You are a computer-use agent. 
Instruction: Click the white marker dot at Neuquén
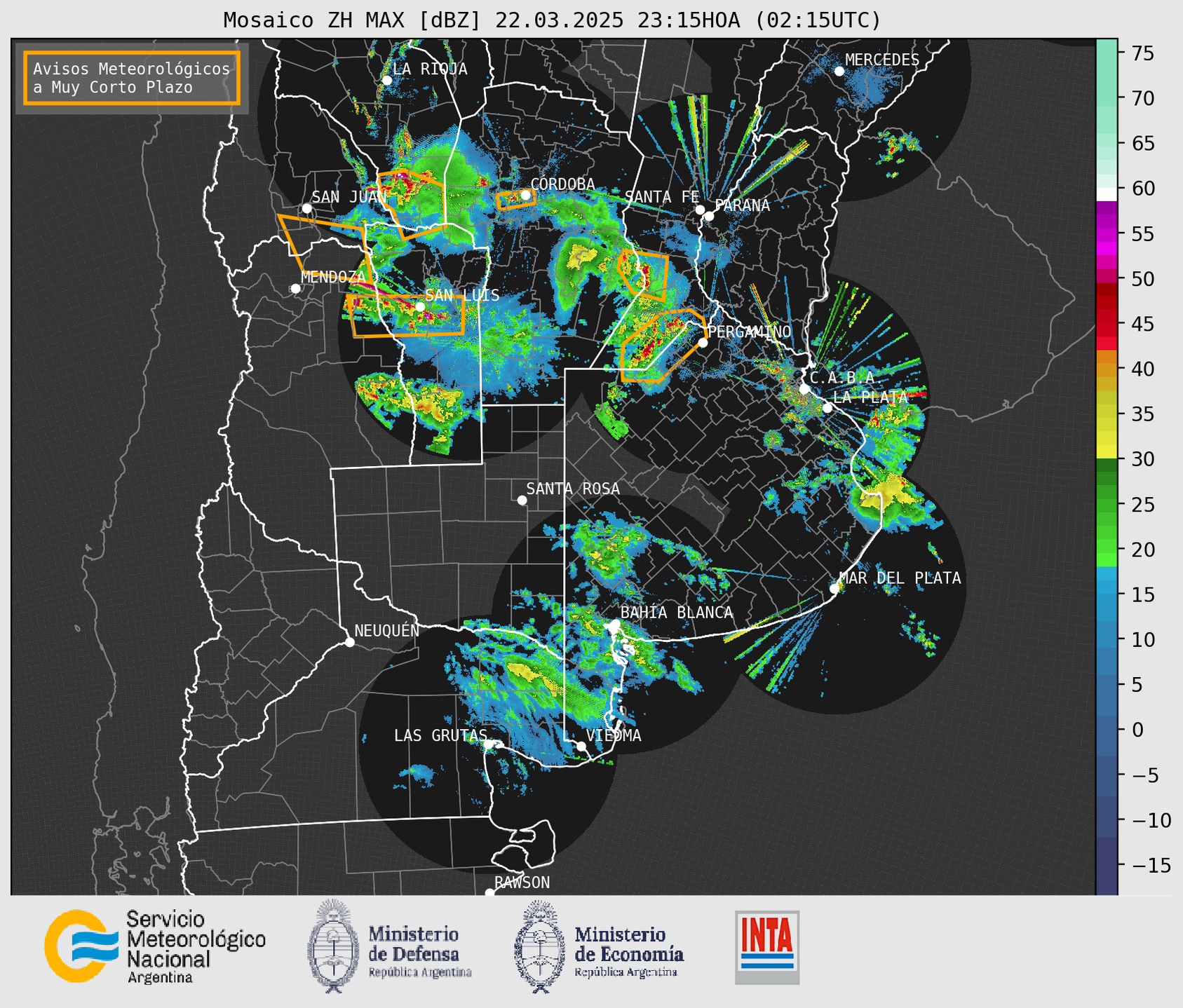pos(349,642)
